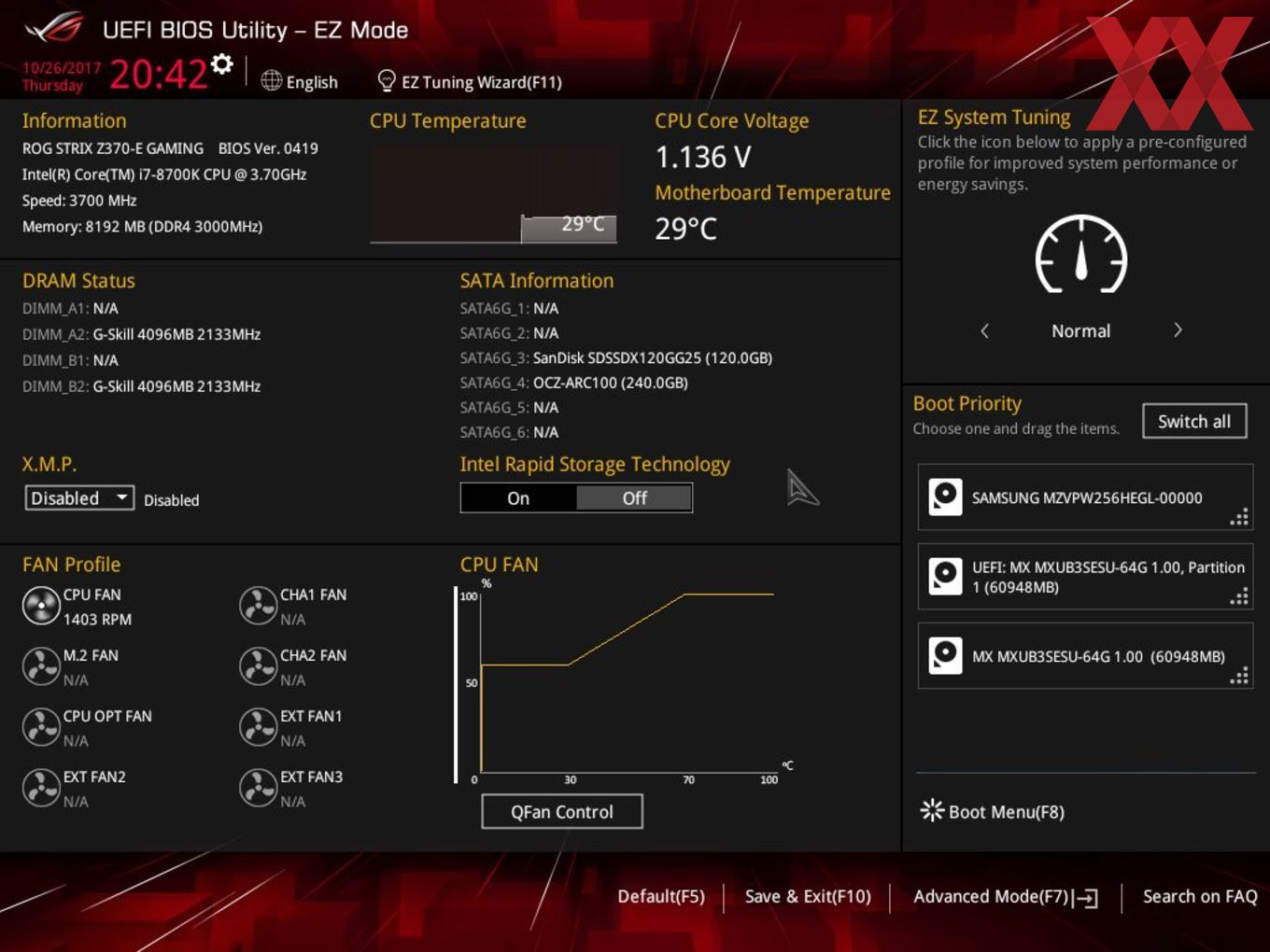
Task: Click the Switch all button
Action: pos(1194,421)
